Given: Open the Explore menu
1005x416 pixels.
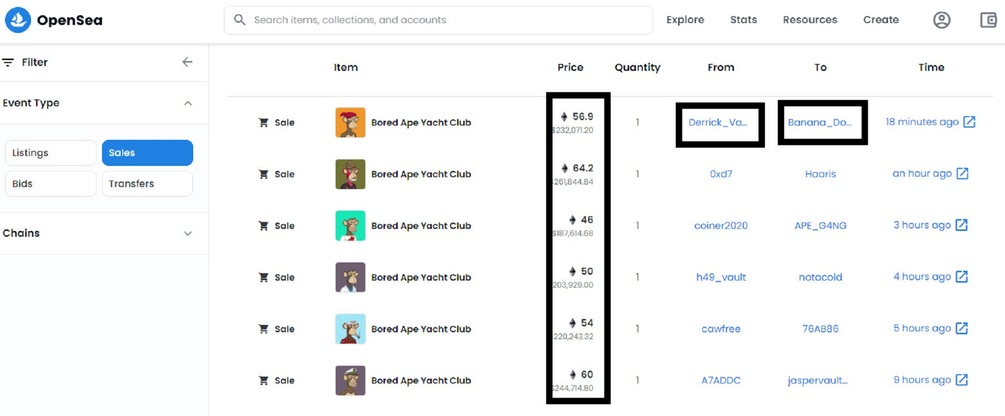Looking at the screenshot, I should tap(685, 20).
